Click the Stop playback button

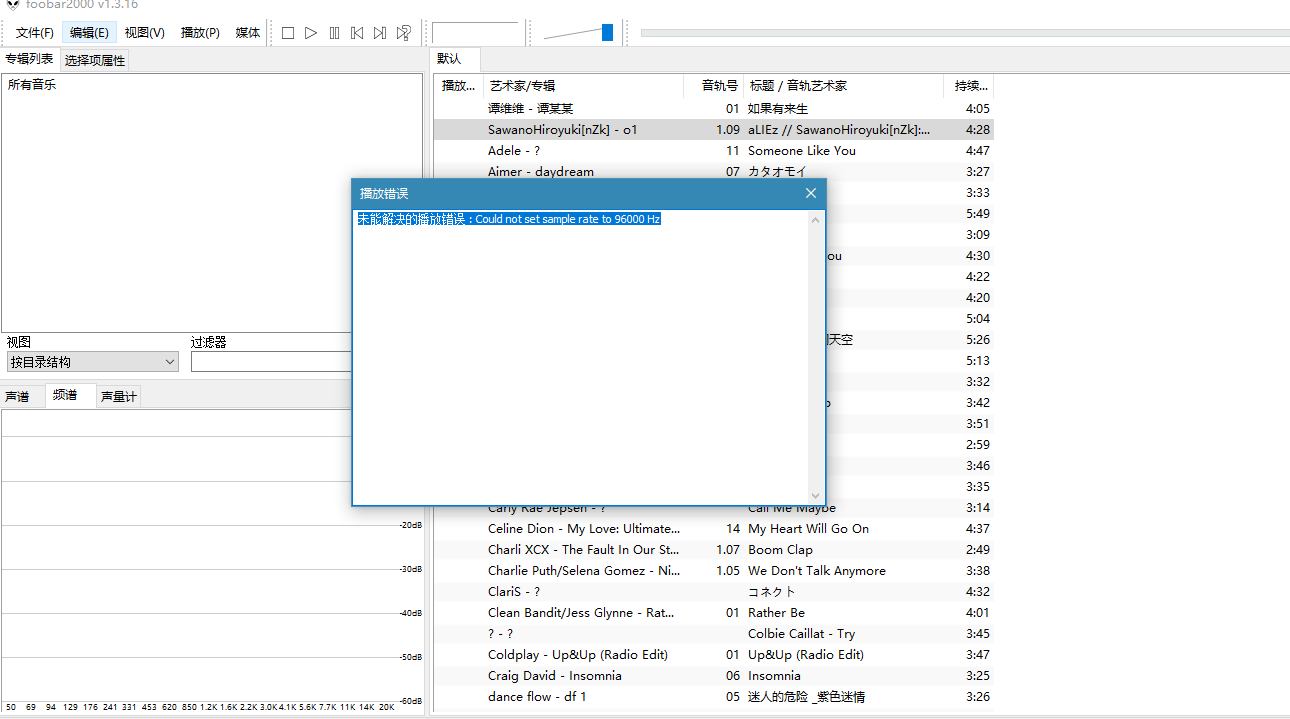tap(288, 33)
